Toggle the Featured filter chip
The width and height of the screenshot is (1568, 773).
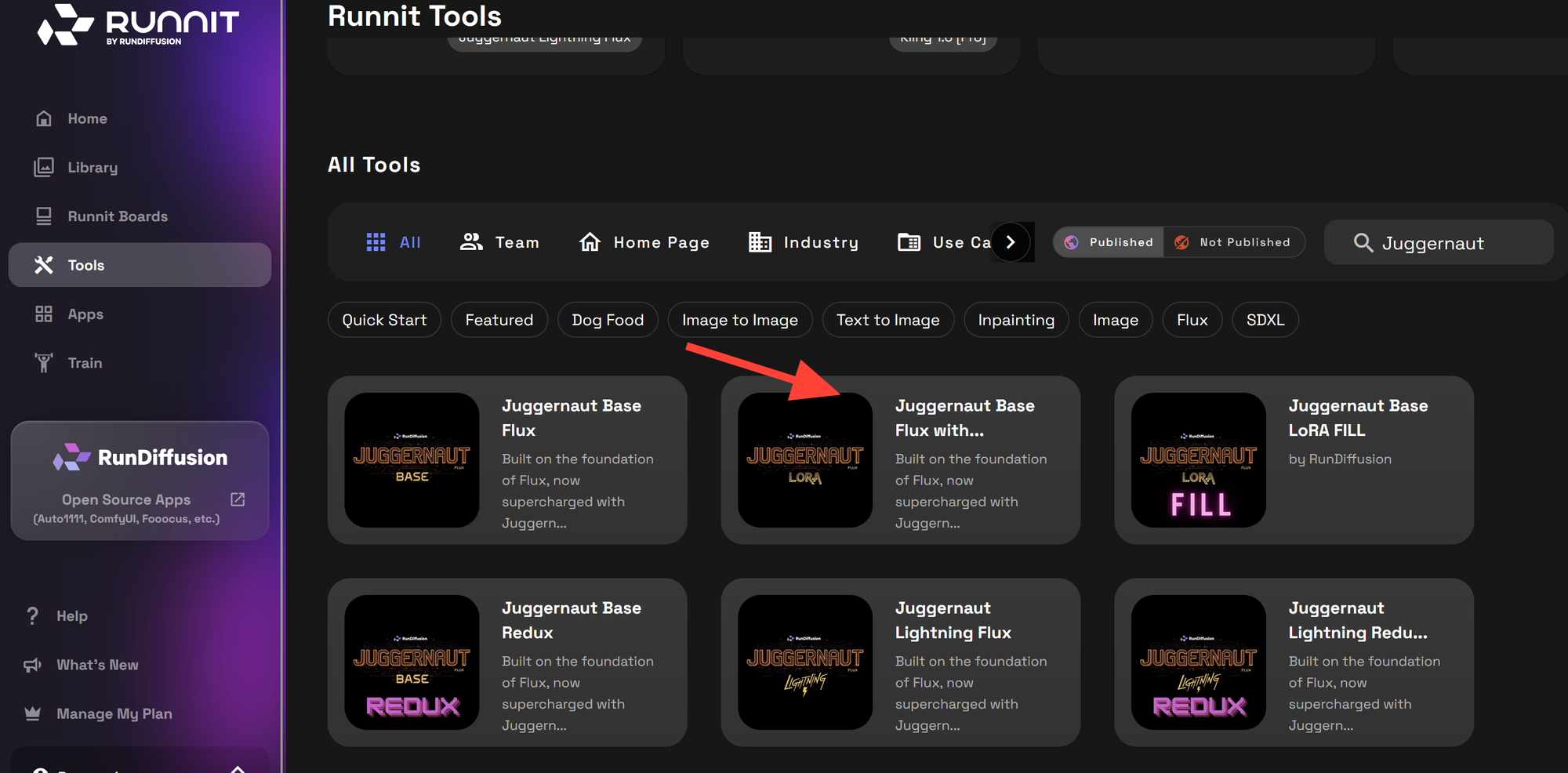point(499,319)
